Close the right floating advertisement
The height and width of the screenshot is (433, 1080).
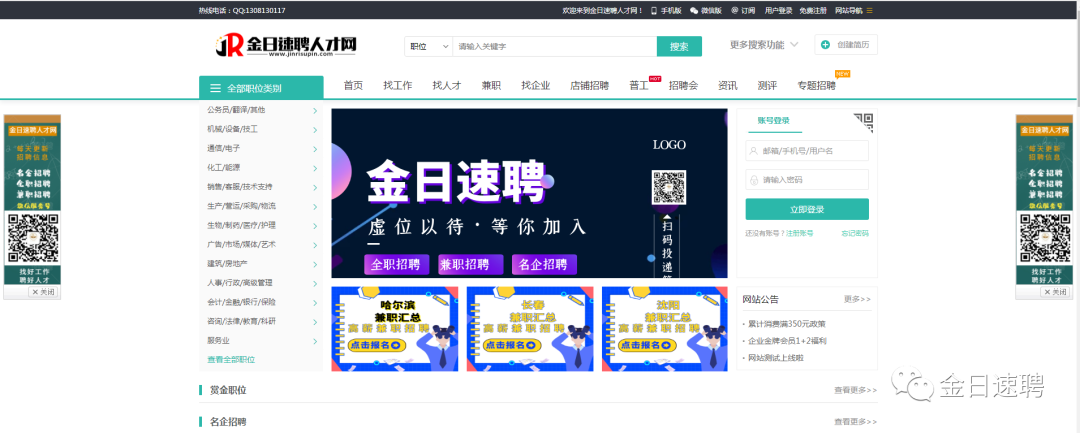point(1055,292)
